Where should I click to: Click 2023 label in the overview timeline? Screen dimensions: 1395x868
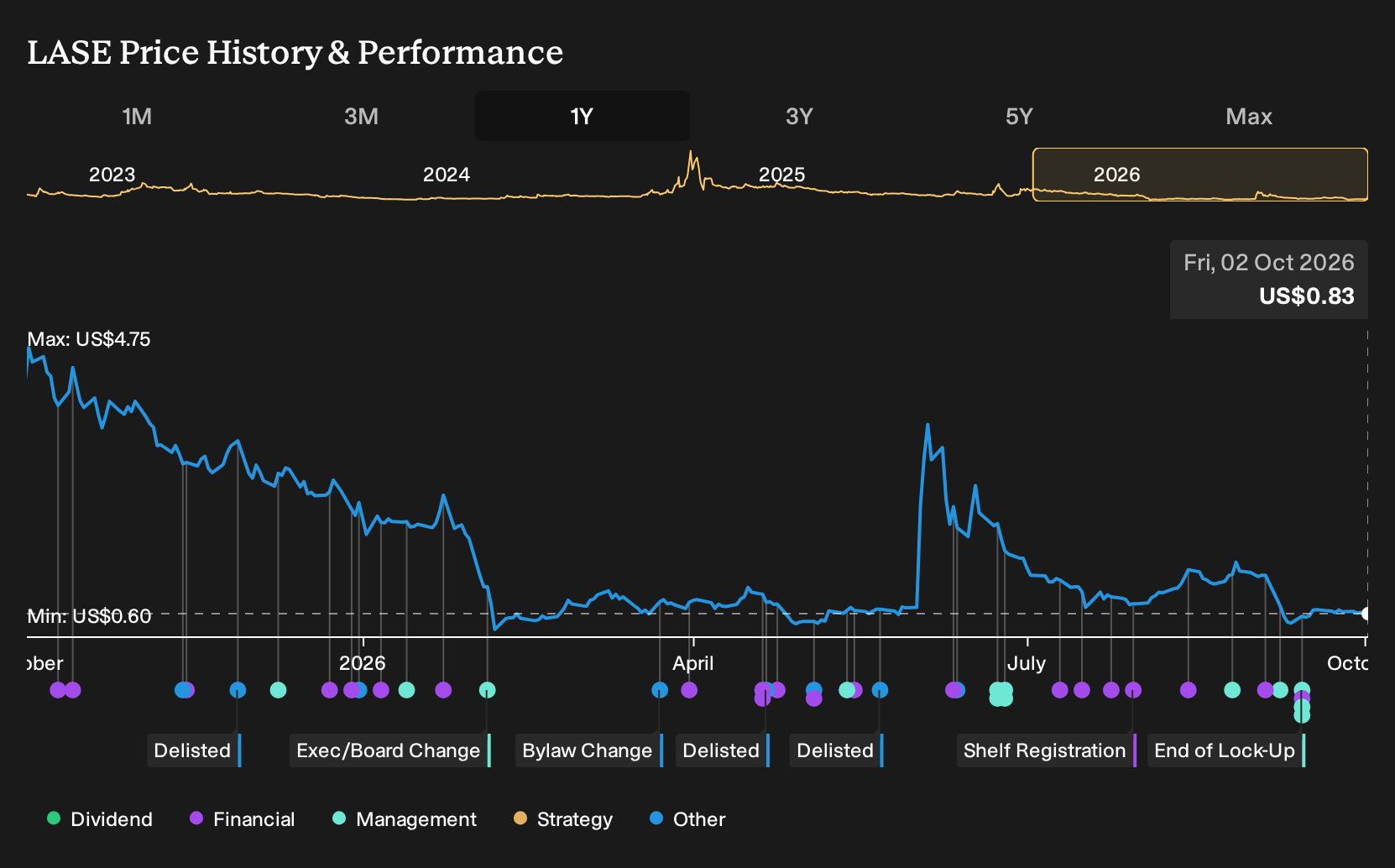coord(112,175)
